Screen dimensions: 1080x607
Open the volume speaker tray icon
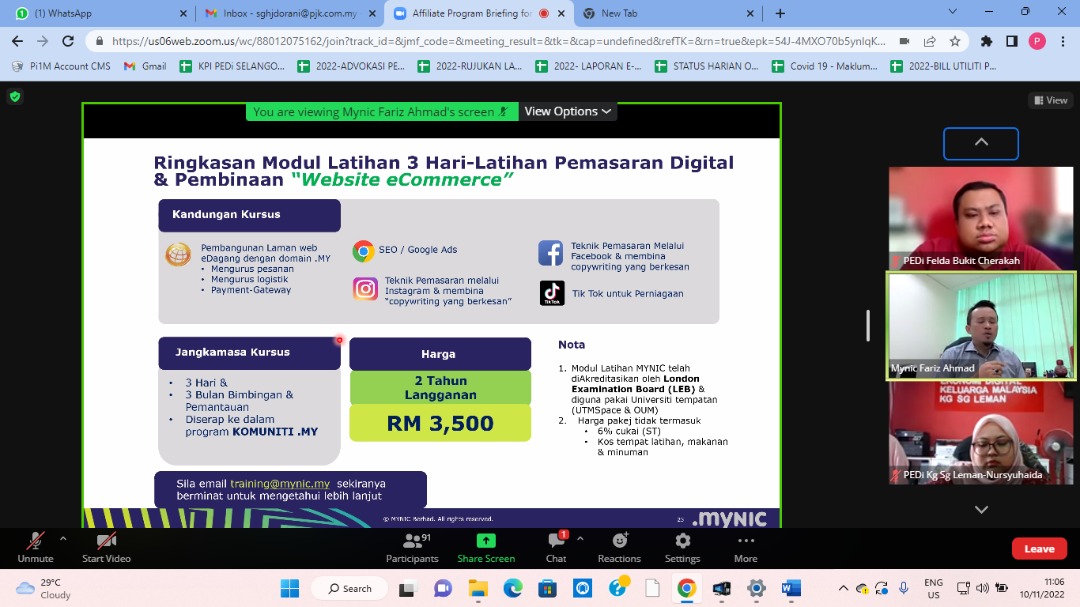coord(982,588)
